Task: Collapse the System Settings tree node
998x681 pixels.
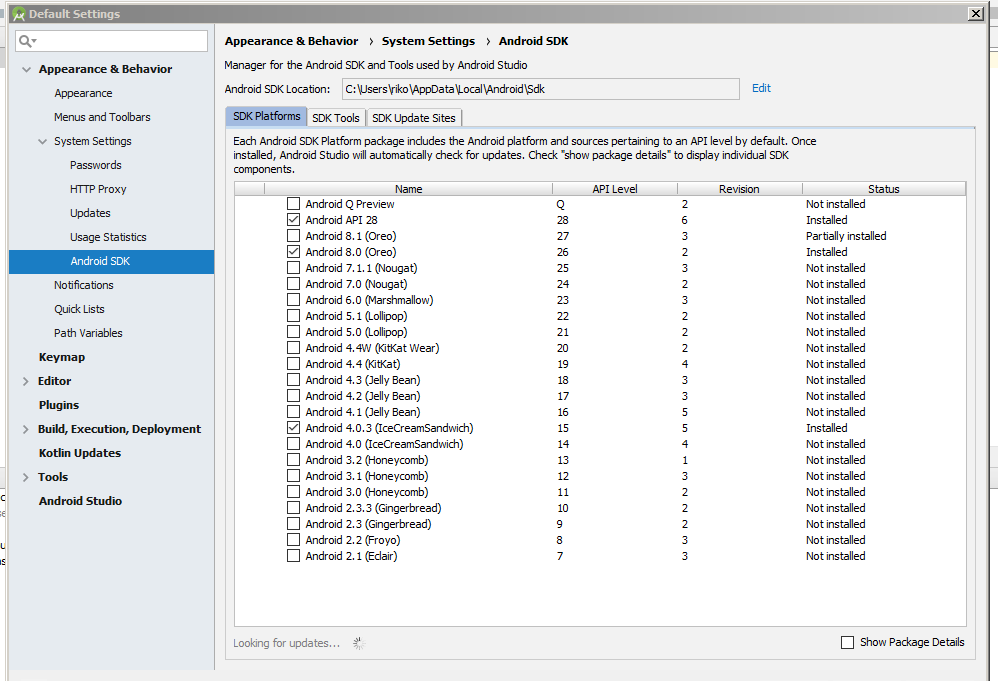Action: [42, 141]
